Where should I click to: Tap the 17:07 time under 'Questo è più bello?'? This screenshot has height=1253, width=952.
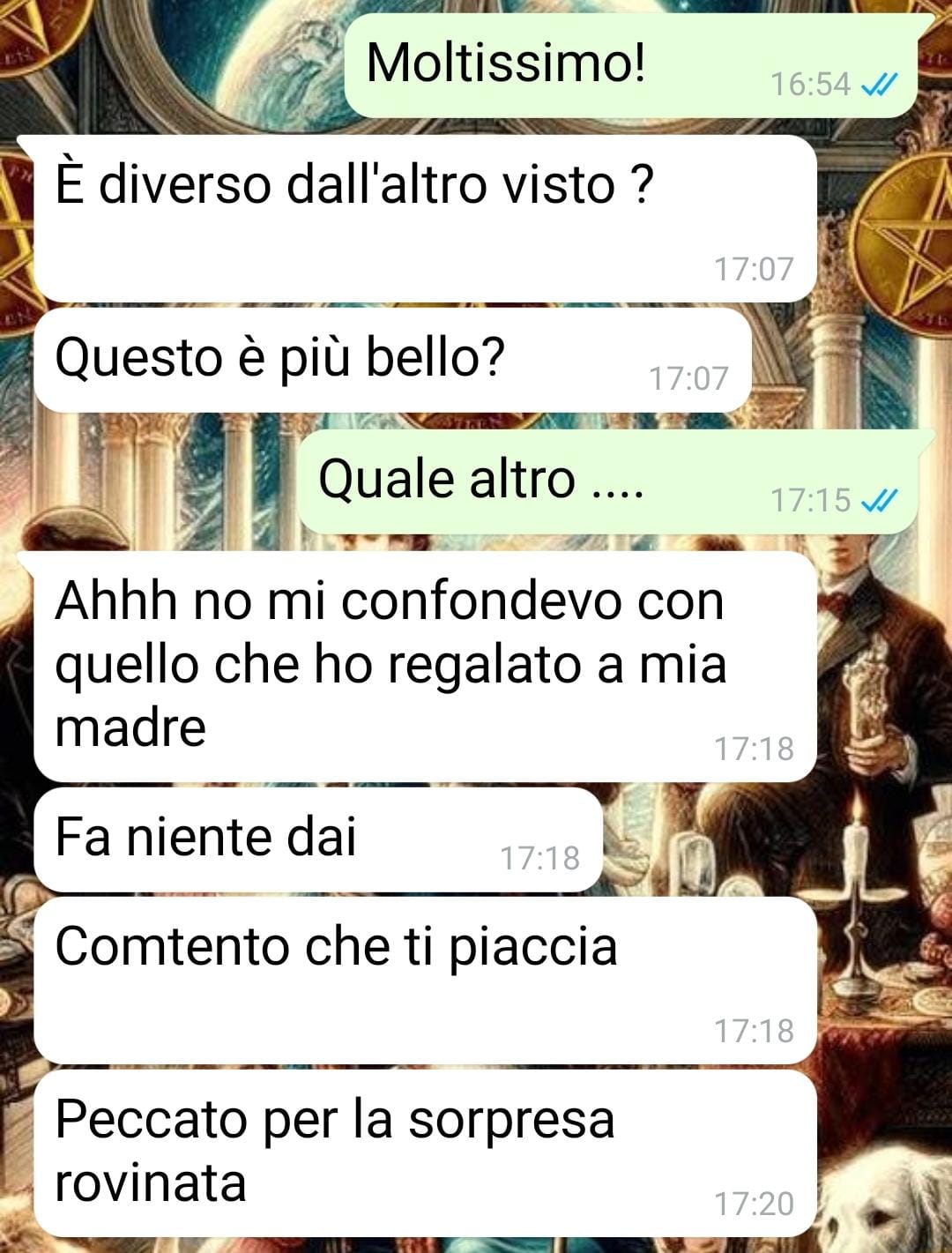pyautogui.click(x=688, y=379)
